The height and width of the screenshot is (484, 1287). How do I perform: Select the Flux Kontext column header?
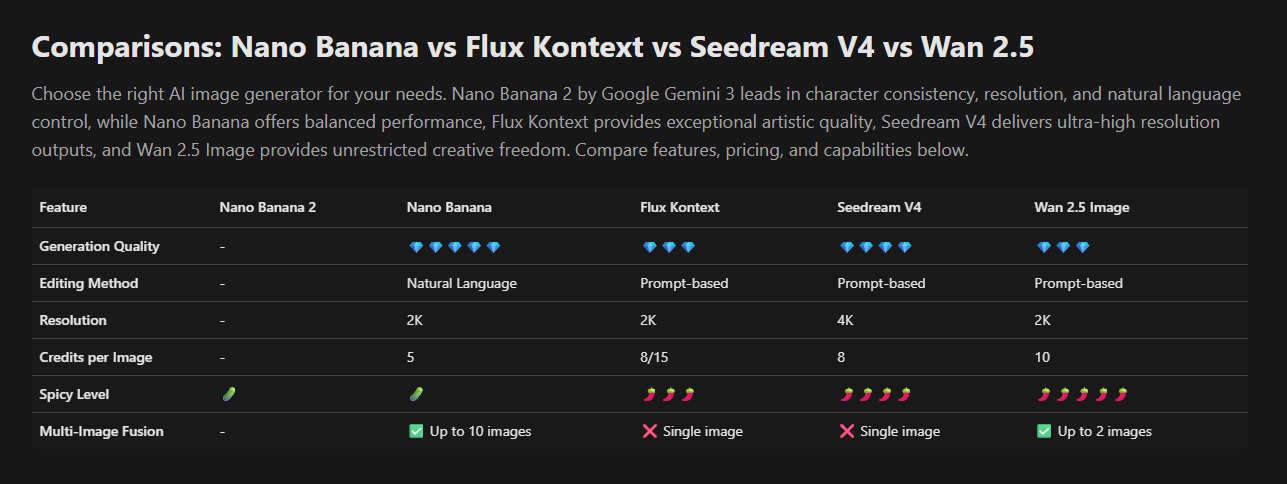click(679, 208)
